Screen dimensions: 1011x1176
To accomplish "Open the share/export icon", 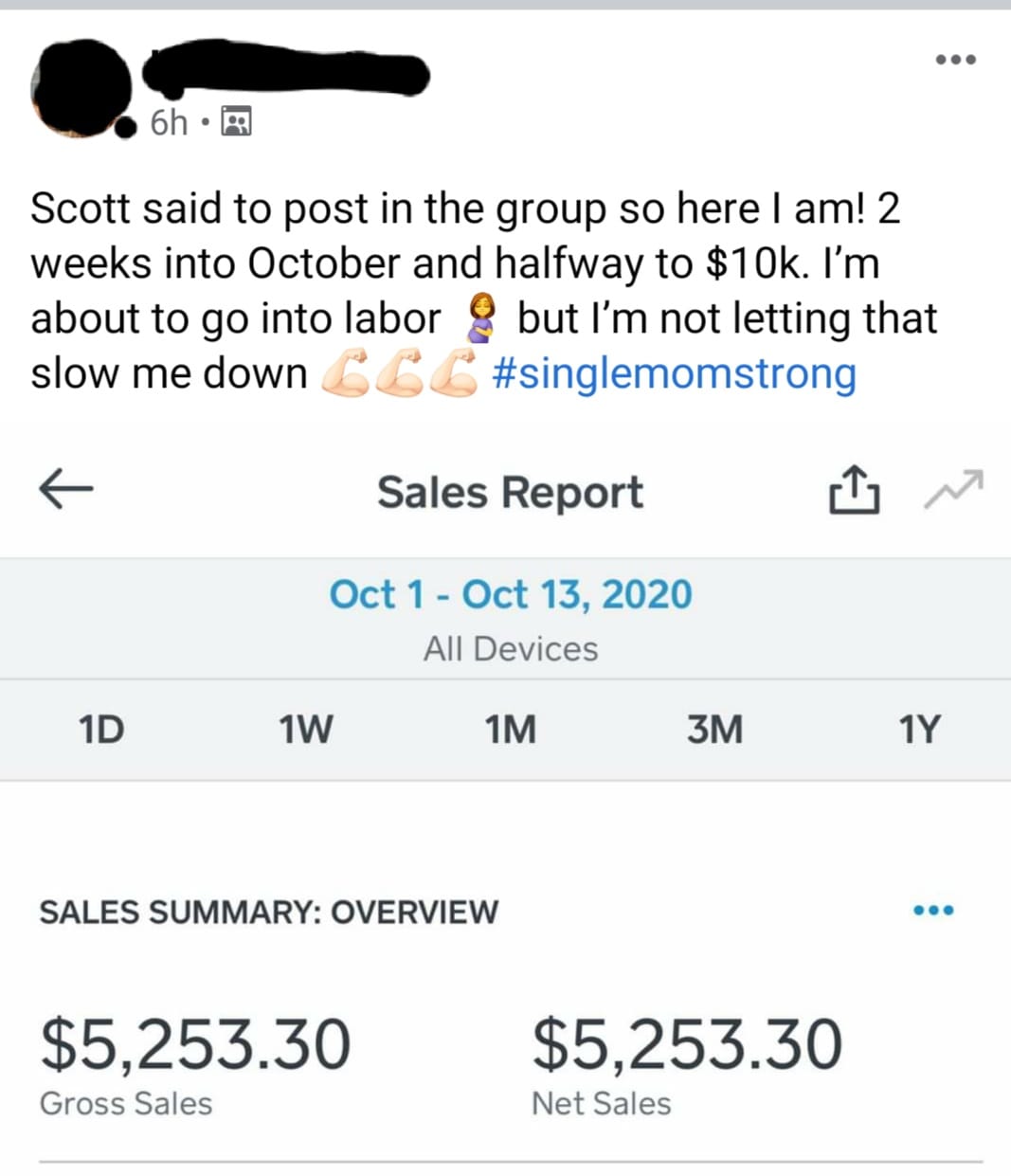I will click(x=854, y=489).
